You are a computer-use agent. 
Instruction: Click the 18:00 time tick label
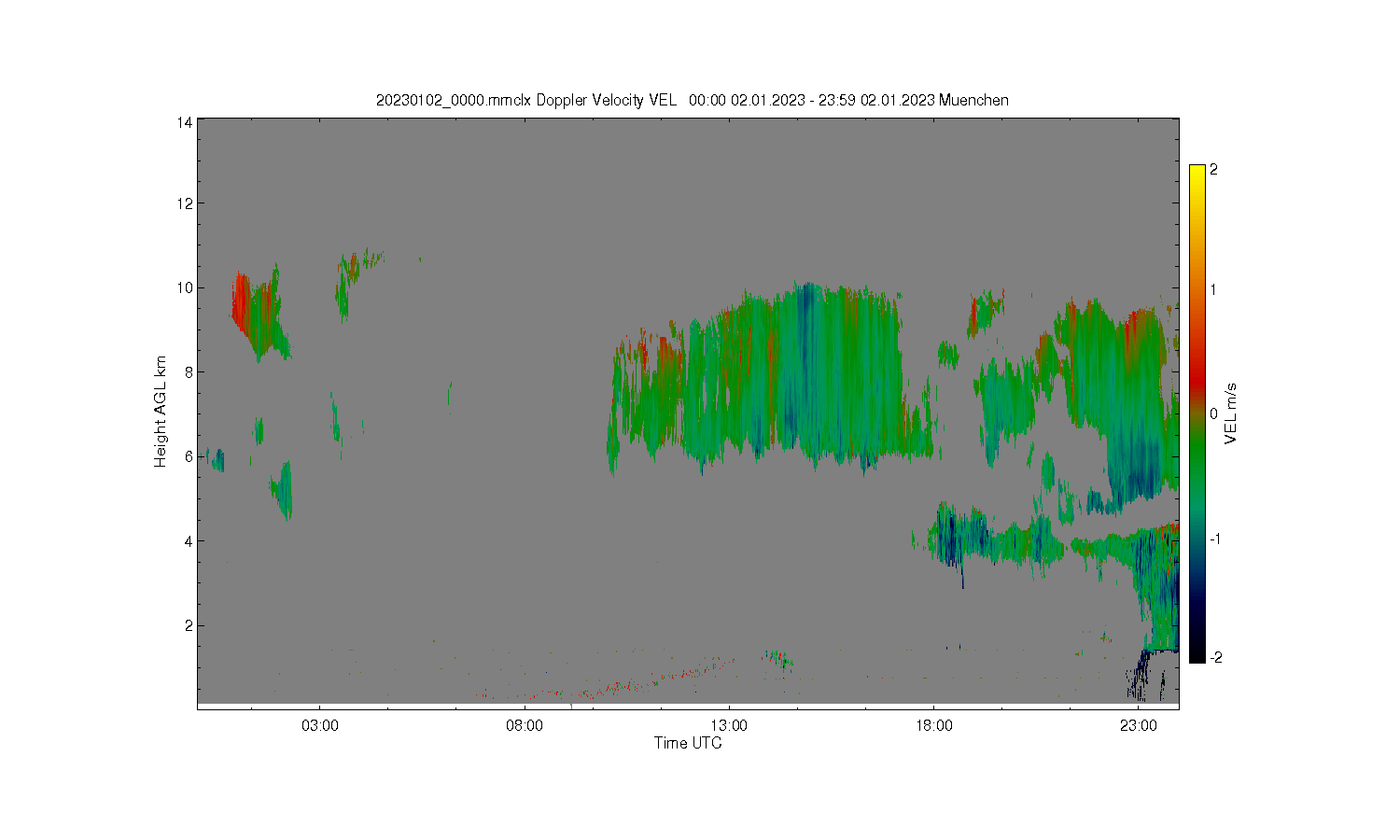click(x=933, y=725)
